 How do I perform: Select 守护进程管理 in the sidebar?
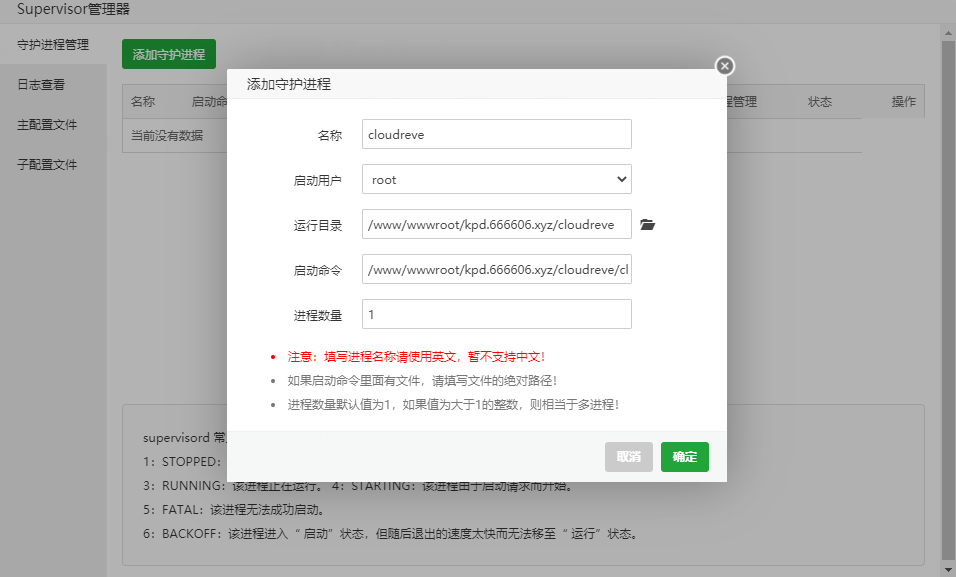click(53, 44)
